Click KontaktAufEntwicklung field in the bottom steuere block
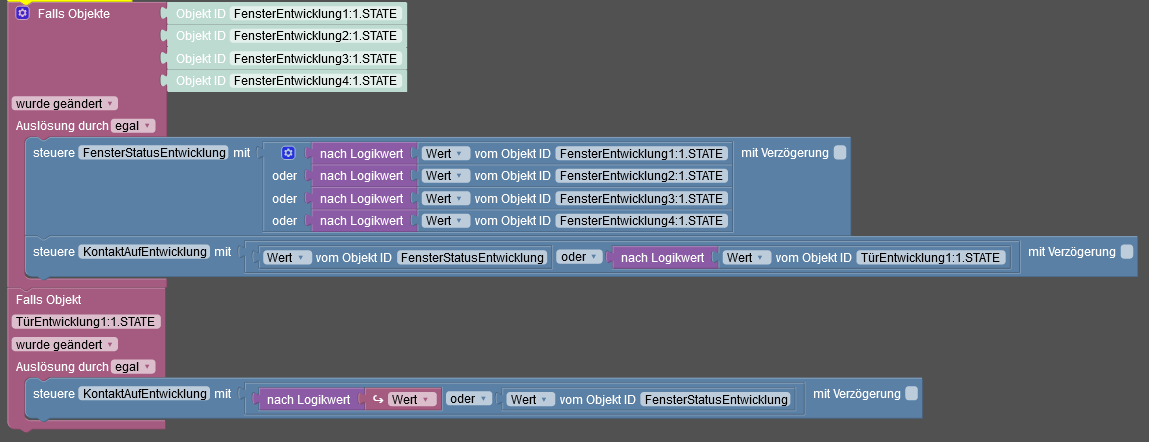The image size is (1149, 442). pos(144,393)
